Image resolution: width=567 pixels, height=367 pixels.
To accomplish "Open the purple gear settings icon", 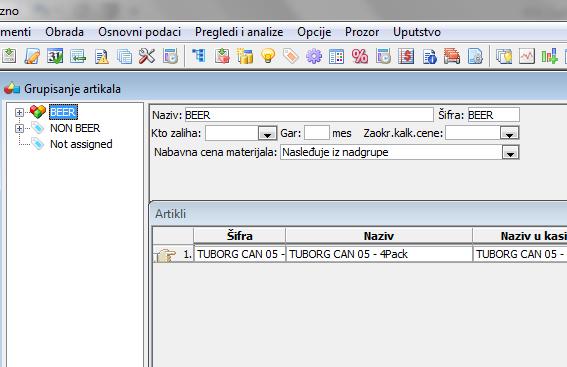I will click(314, 56).
